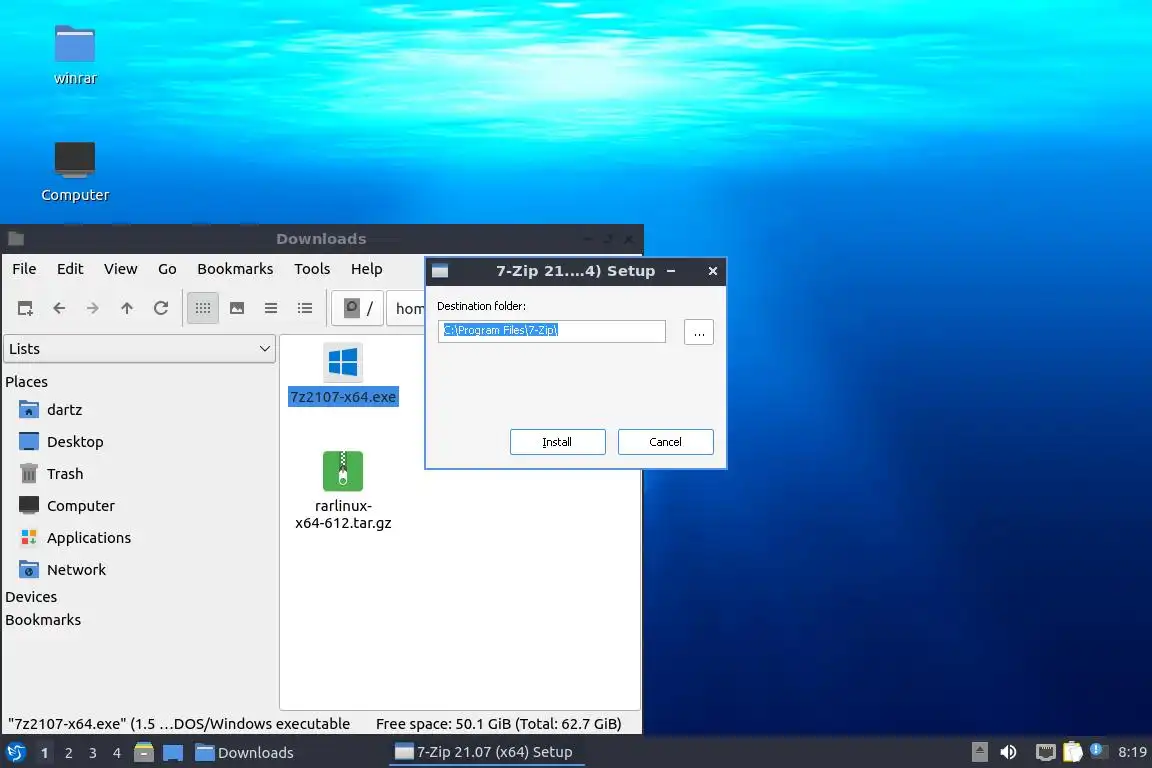
Task: Open the Lists side pane dropdown
Action: click(140, 348)
